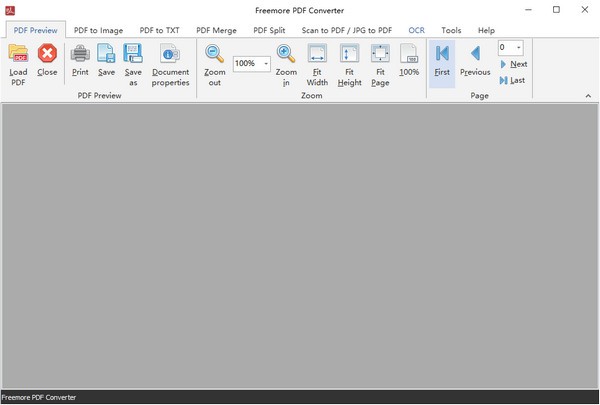This screenshot has width=600, height=405.
Task: Click the Zoom in magnifier
Action: click(x=286, y=53)
